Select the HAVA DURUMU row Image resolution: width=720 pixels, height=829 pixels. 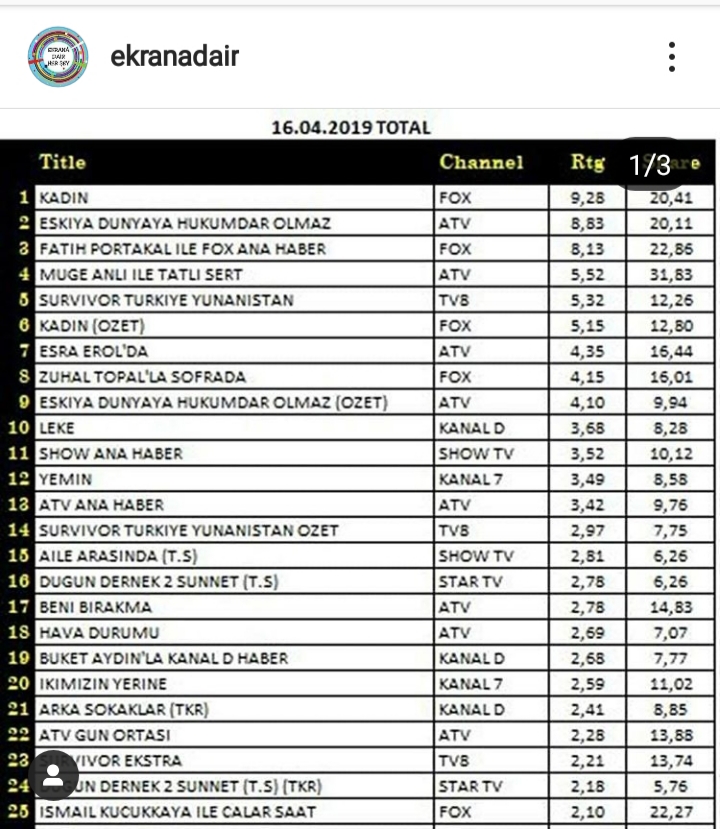pyautogui.click(x=99, y=633)
